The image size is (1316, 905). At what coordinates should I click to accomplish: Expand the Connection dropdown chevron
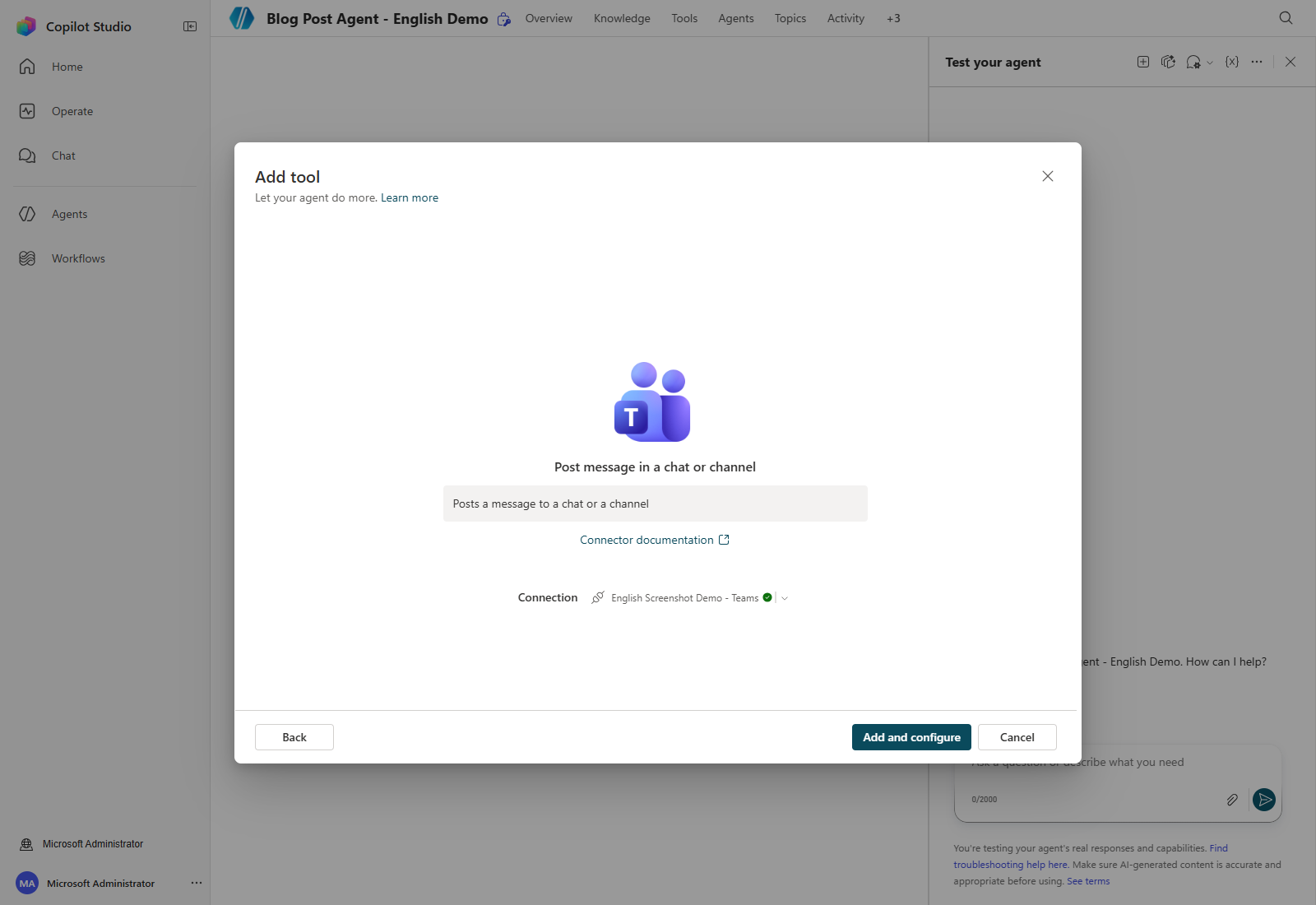(x=785, y=598)
